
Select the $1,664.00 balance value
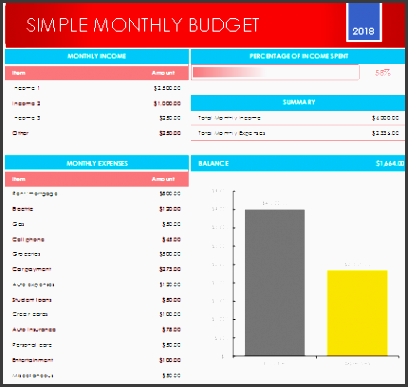click(x=390, y=163)
